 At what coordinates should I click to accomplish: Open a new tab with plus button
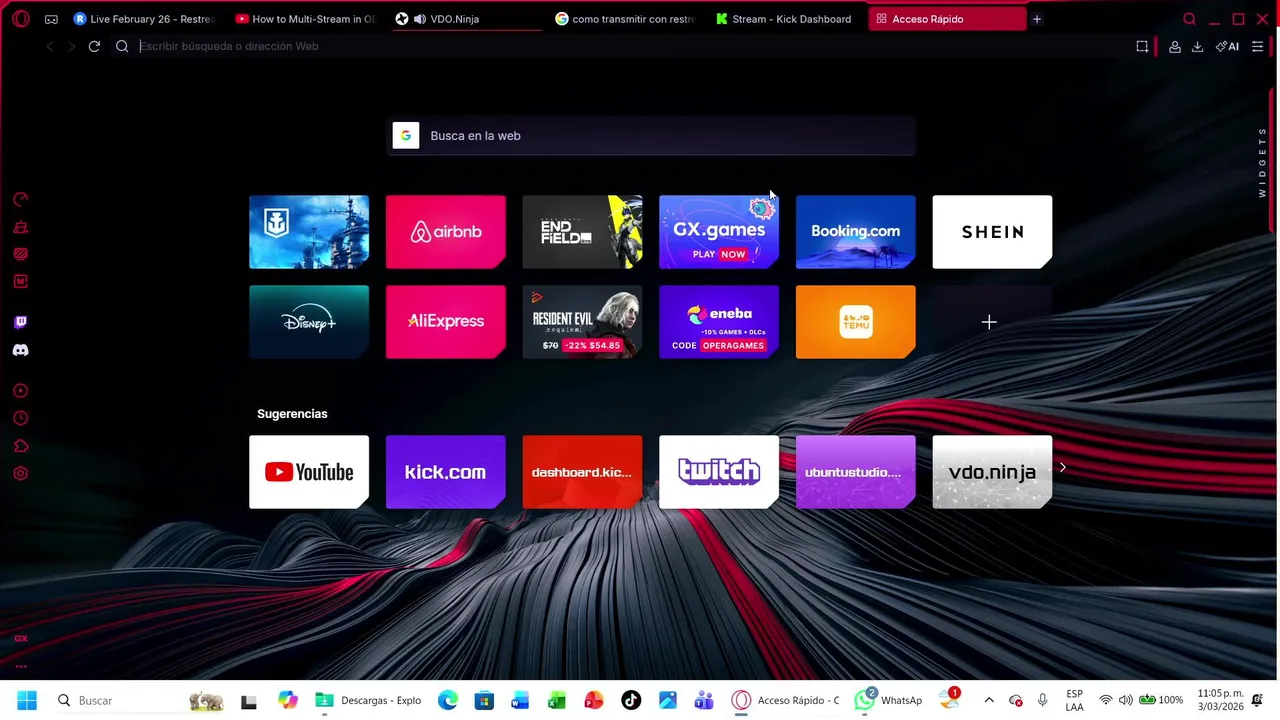(x=1037, y=19)
